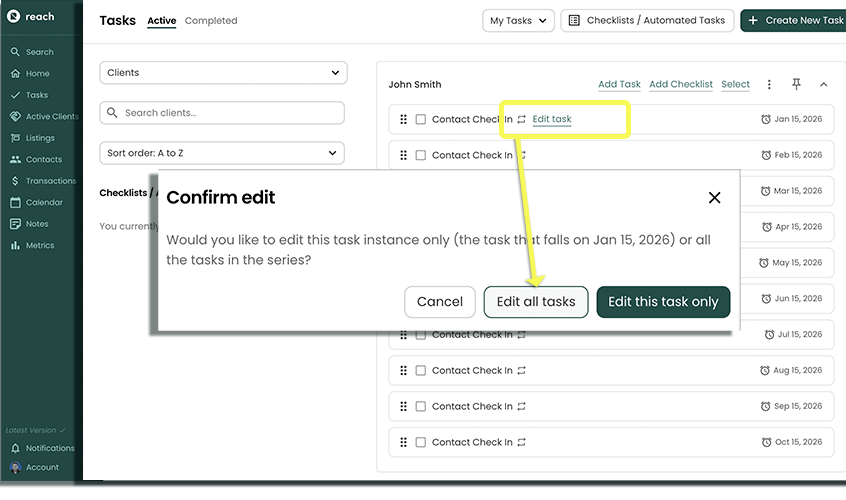Viewport: 846px width, 500px height.
Task: Tick the Feb 15 Contact Check In checkbox
Action: click(421, 156)
